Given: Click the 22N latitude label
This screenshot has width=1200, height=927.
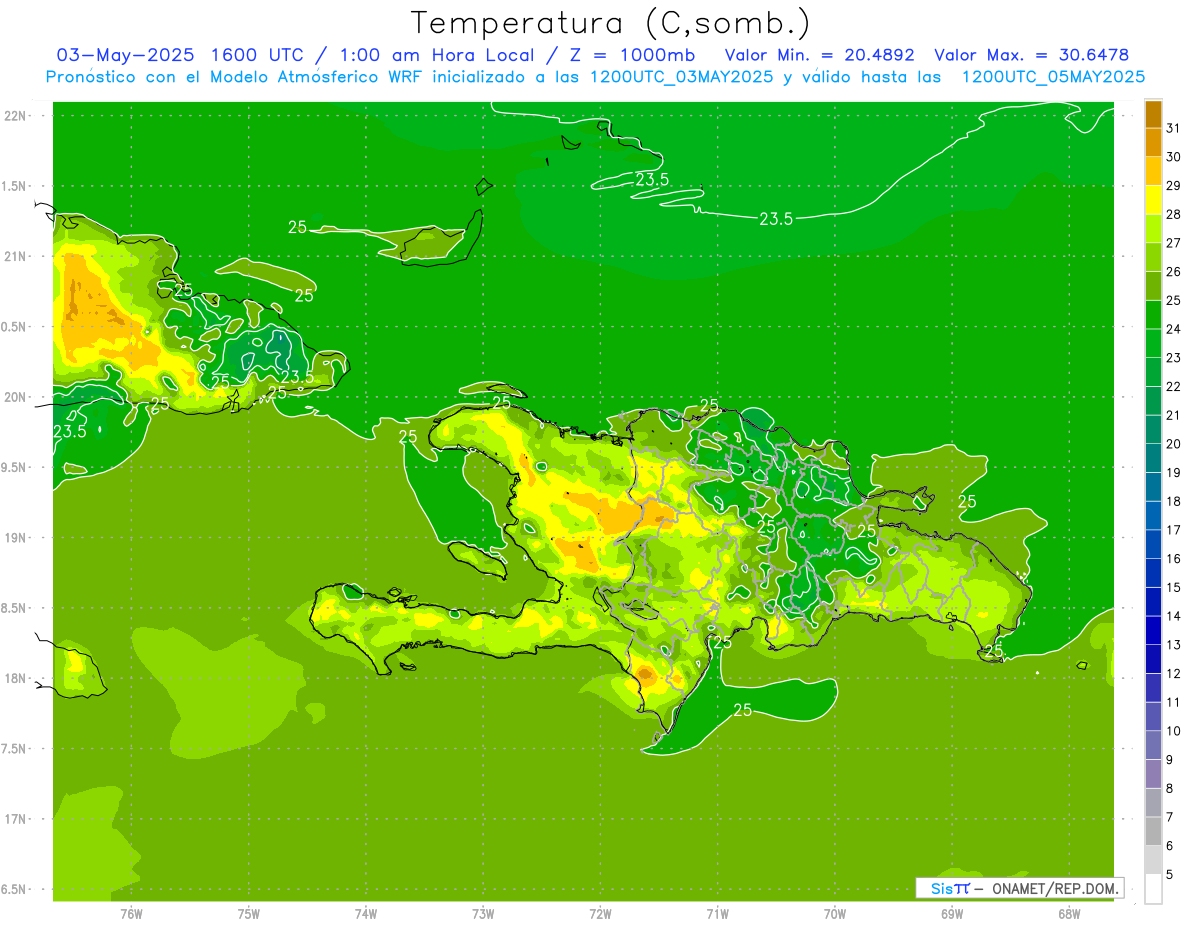Looking at the screenshot, I should pos(17,116).
